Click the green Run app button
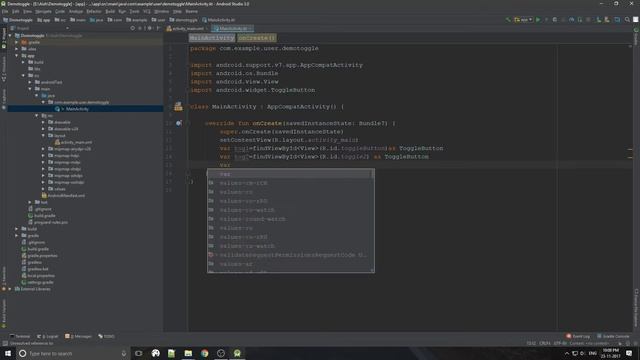640x360 pixels. (538, 20)
